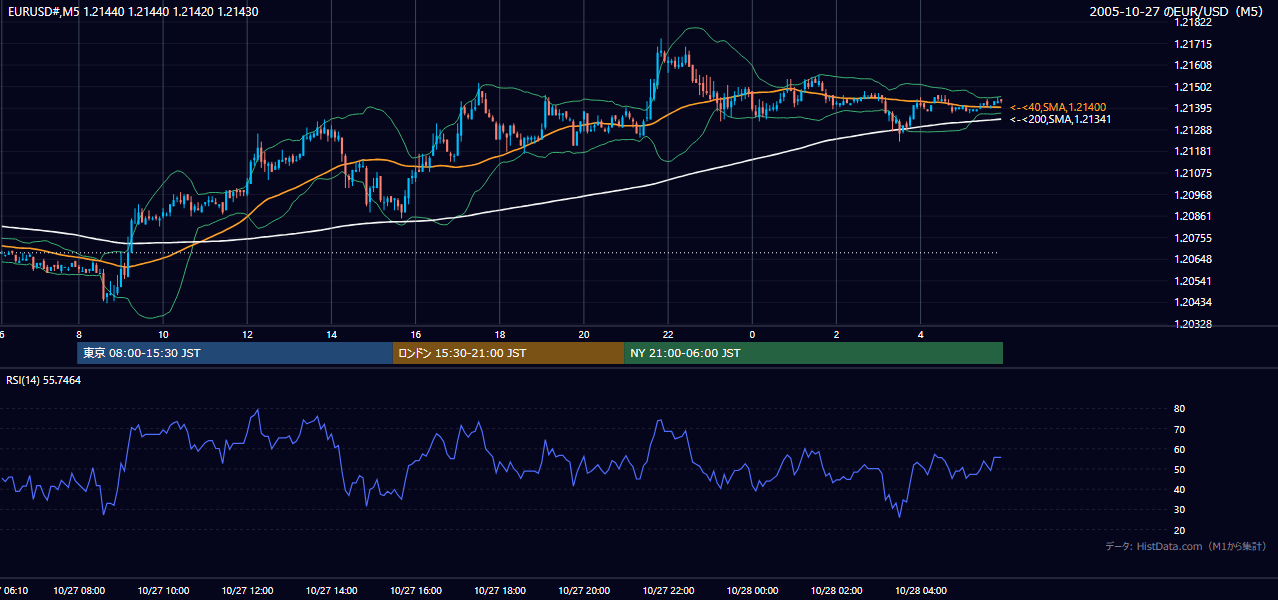Click the RSI(14) 55.7464 indicator label

tap(43, 380)
